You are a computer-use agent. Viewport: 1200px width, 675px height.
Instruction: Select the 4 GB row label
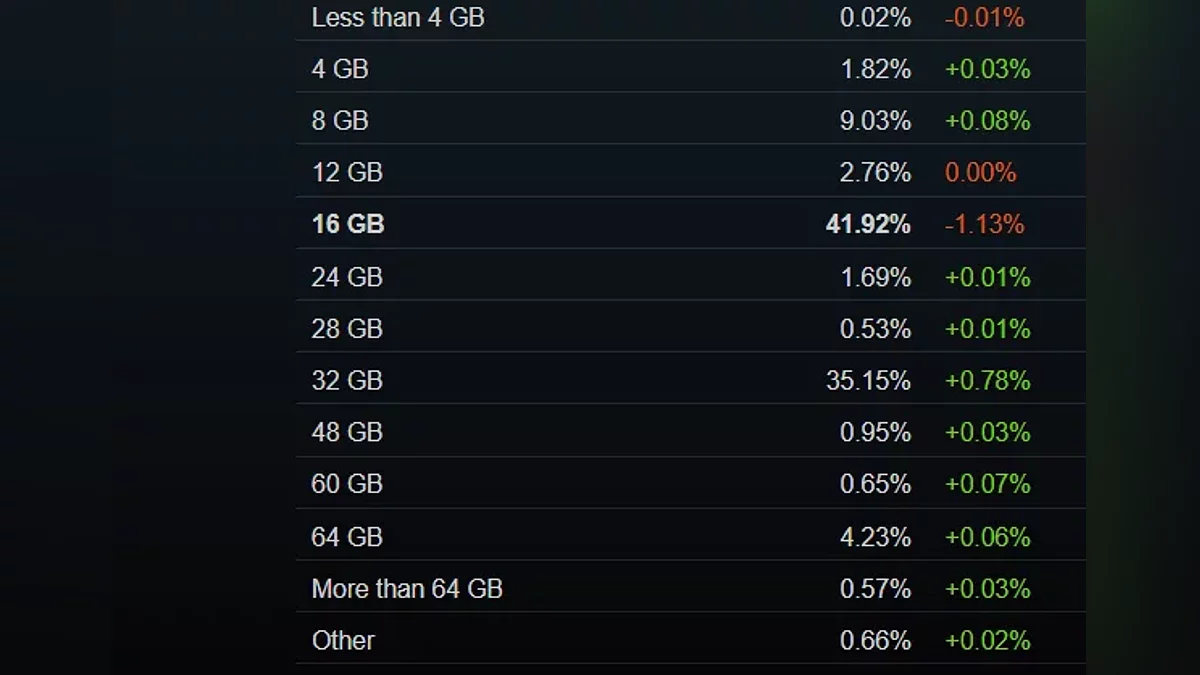click(340, 69)
